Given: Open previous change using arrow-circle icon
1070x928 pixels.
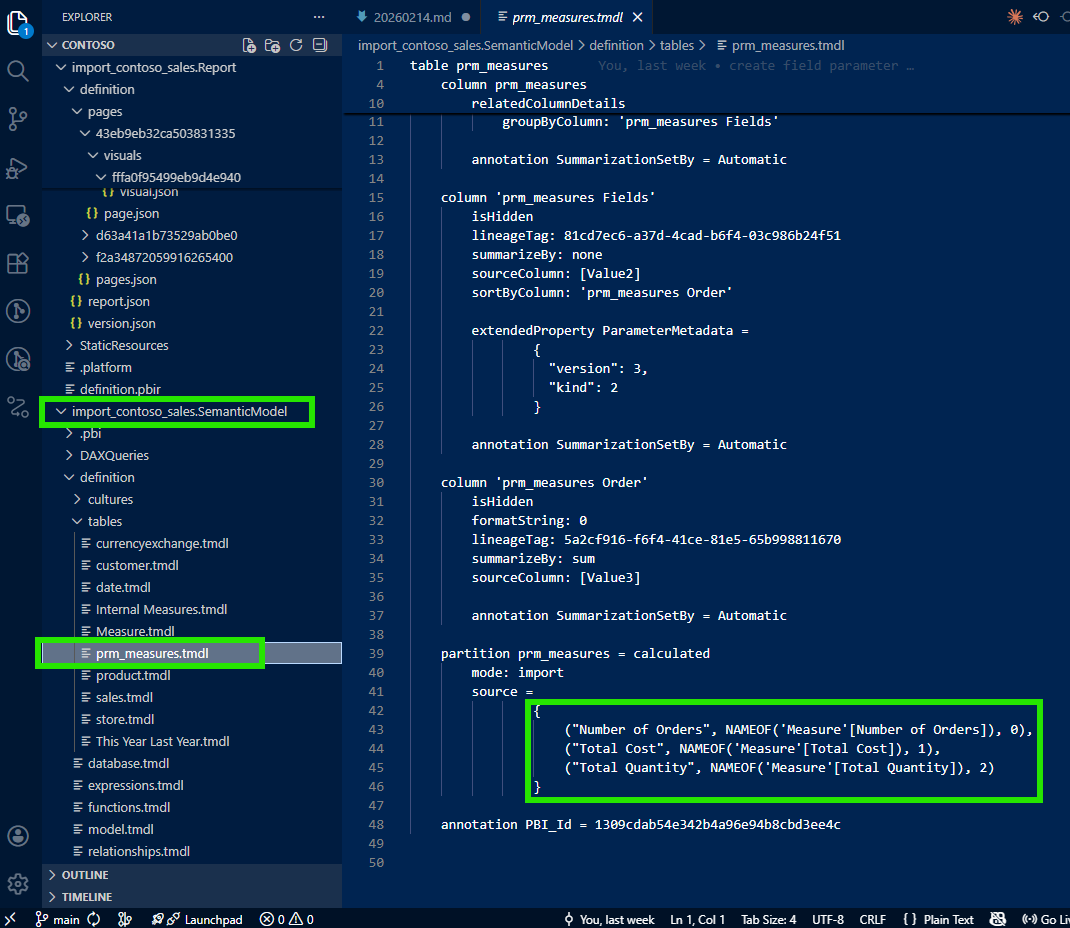Looking at the screenshot, I should click(x=1041, y=16).
